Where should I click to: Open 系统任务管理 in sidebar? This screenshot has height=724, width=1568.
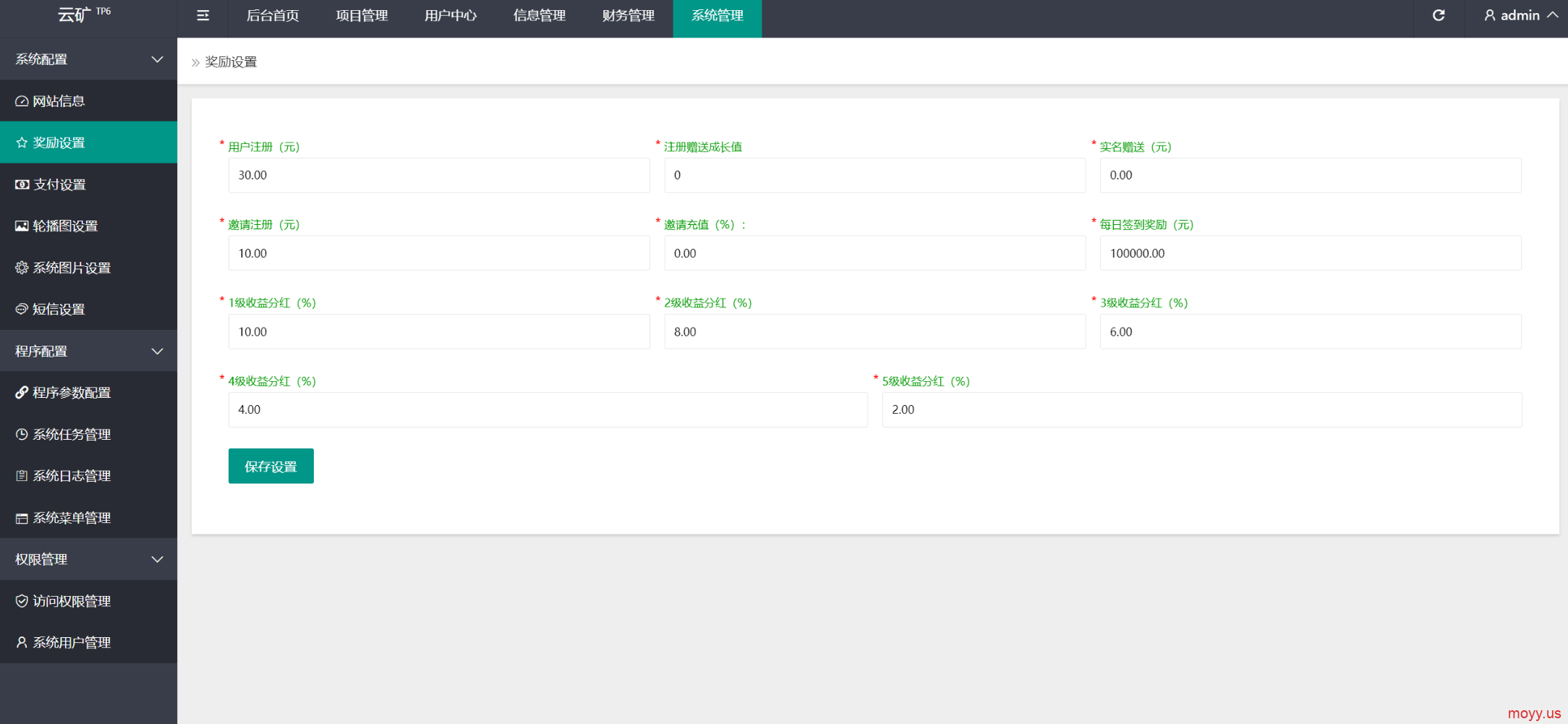(88, 434)
